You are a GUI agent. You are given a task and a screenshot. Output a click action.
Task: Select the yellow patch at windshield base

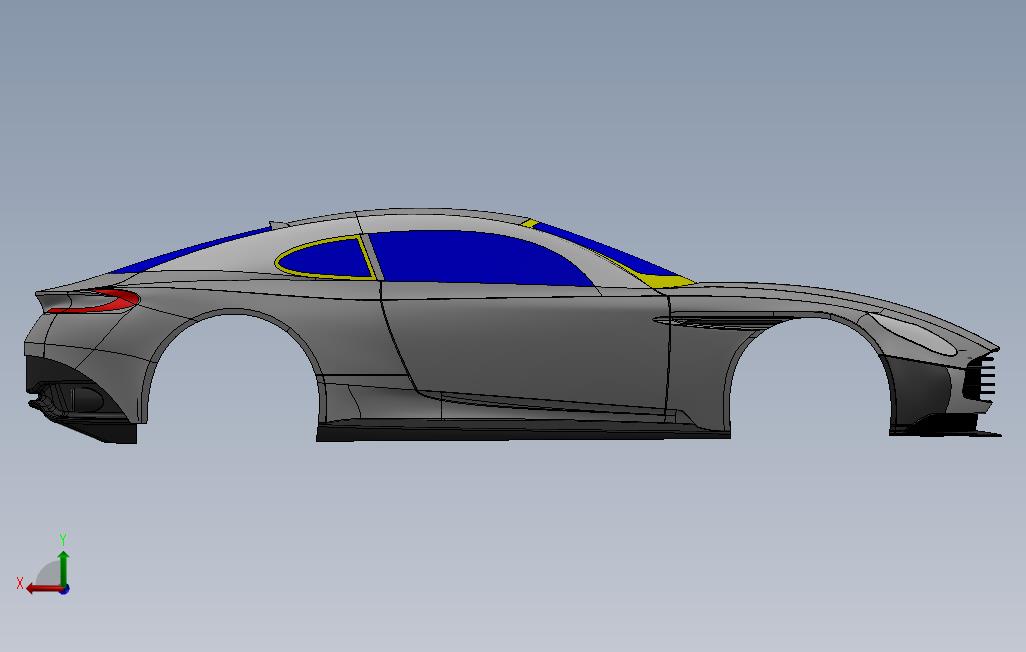tap(667, 280)
